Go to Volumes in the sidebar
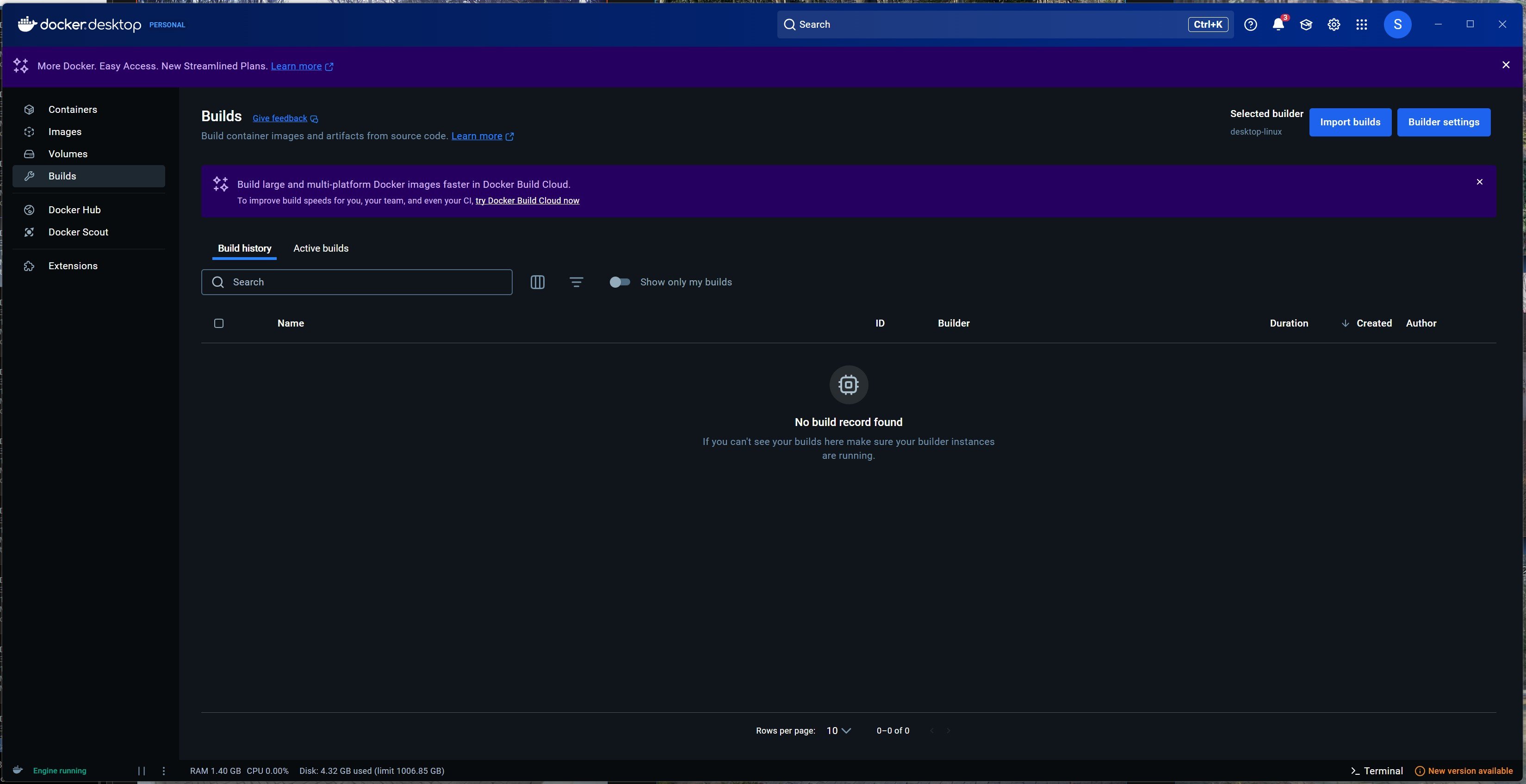 pyautogui.click(x=88, y=154)
